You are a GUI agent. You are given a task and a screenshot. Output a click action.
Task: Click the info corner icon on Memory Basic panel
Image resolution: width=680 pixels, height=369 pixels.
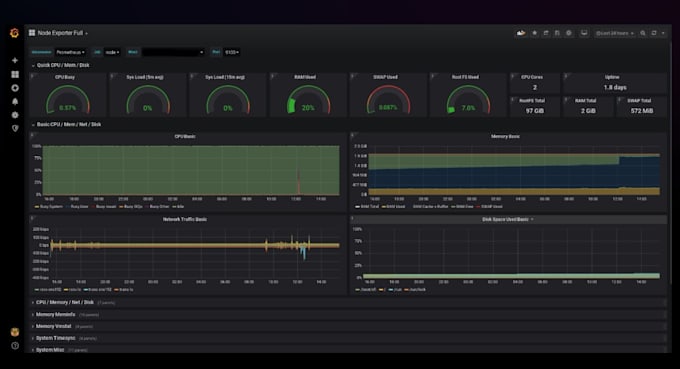pyautogui.click(x=353, y=135)
